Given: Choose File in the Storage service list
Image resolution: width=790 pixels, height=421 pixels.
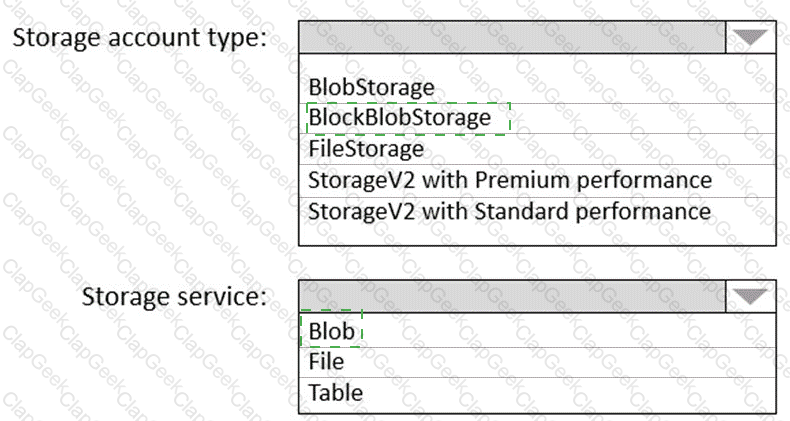Looking at the screenshot, I should 327,360.
